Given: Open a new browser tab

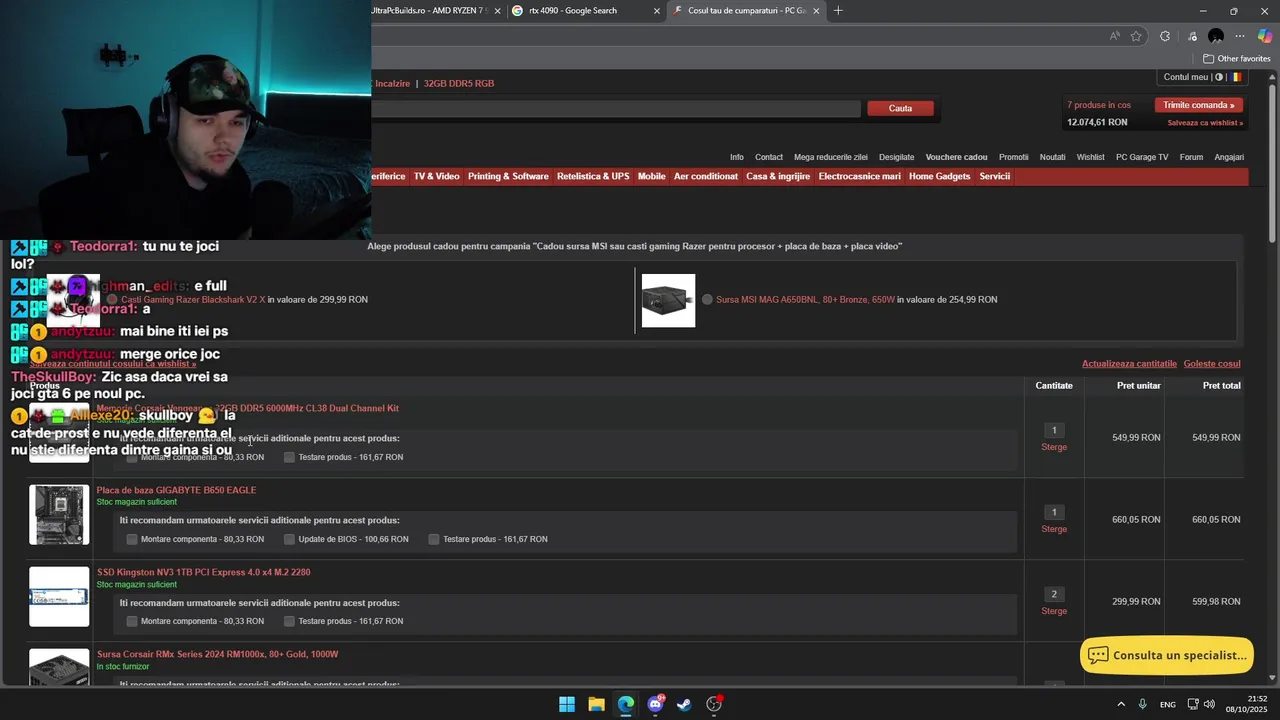Looking at the screenshot, I should (838, 11).
